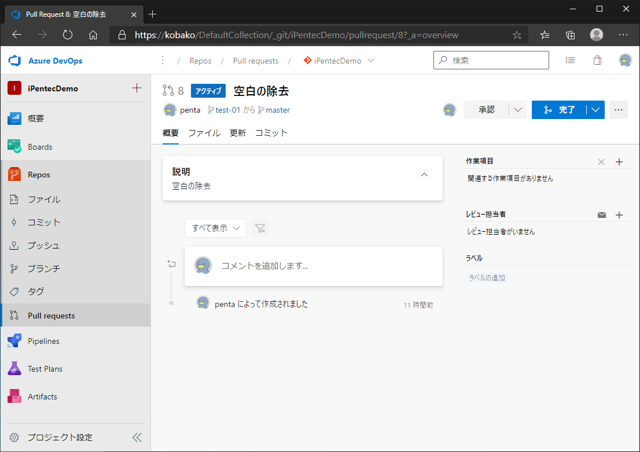Click the 11 時間前 timestamp
Viewport: 640px width, 452px height.
[418, 305]
